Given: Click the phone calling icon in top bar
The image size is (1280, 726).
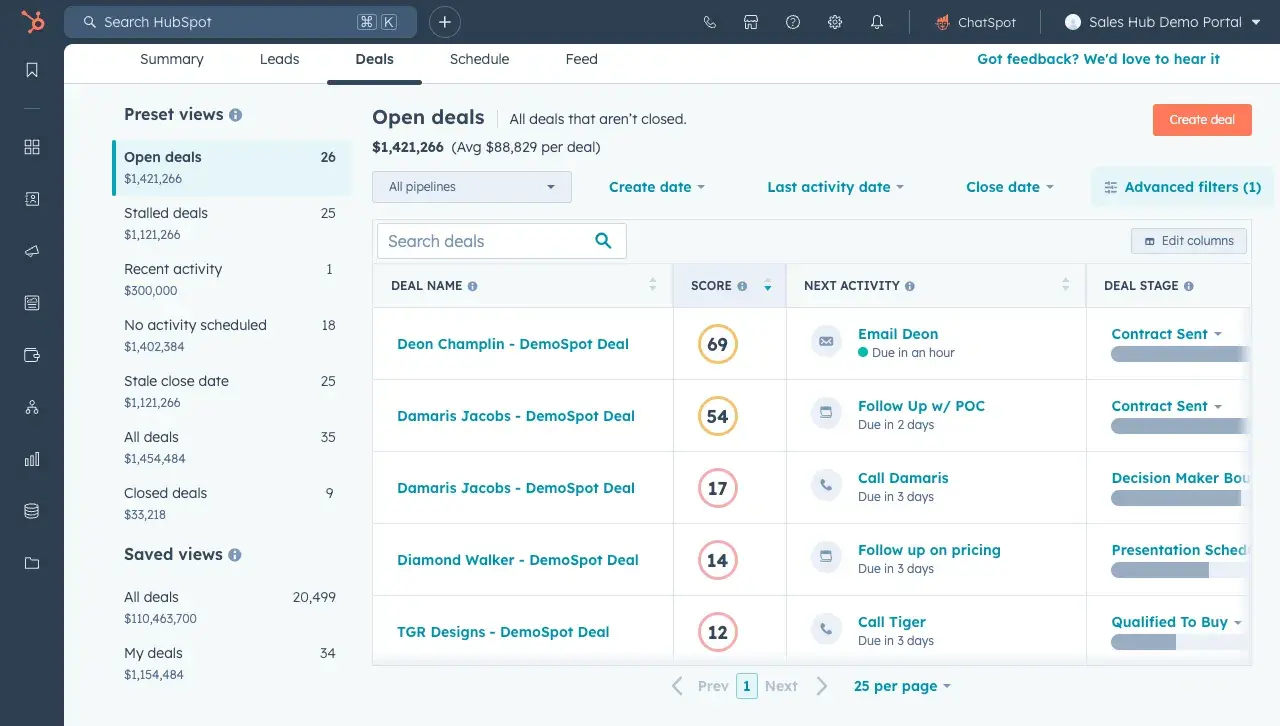Looking at the screenshot, I should tap(710, 22).
